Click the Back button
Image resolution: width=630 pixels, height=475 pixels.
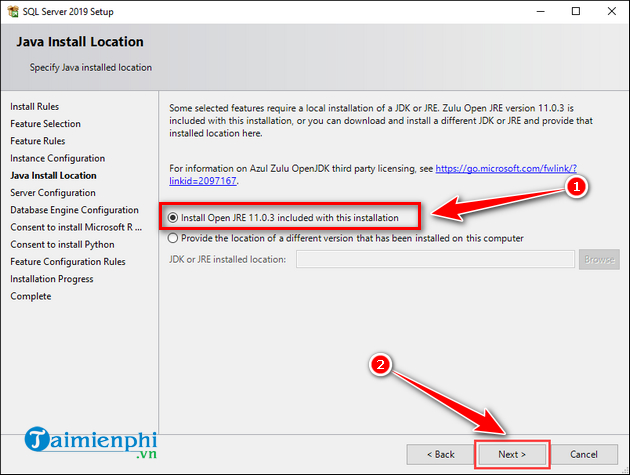(440, 455)
